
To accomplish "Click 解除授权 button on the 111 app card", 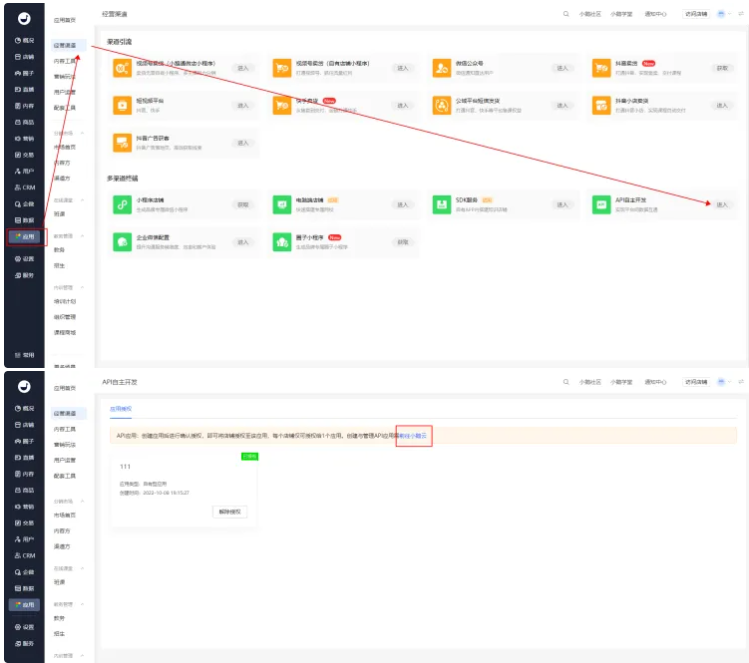I will point(230,512).
